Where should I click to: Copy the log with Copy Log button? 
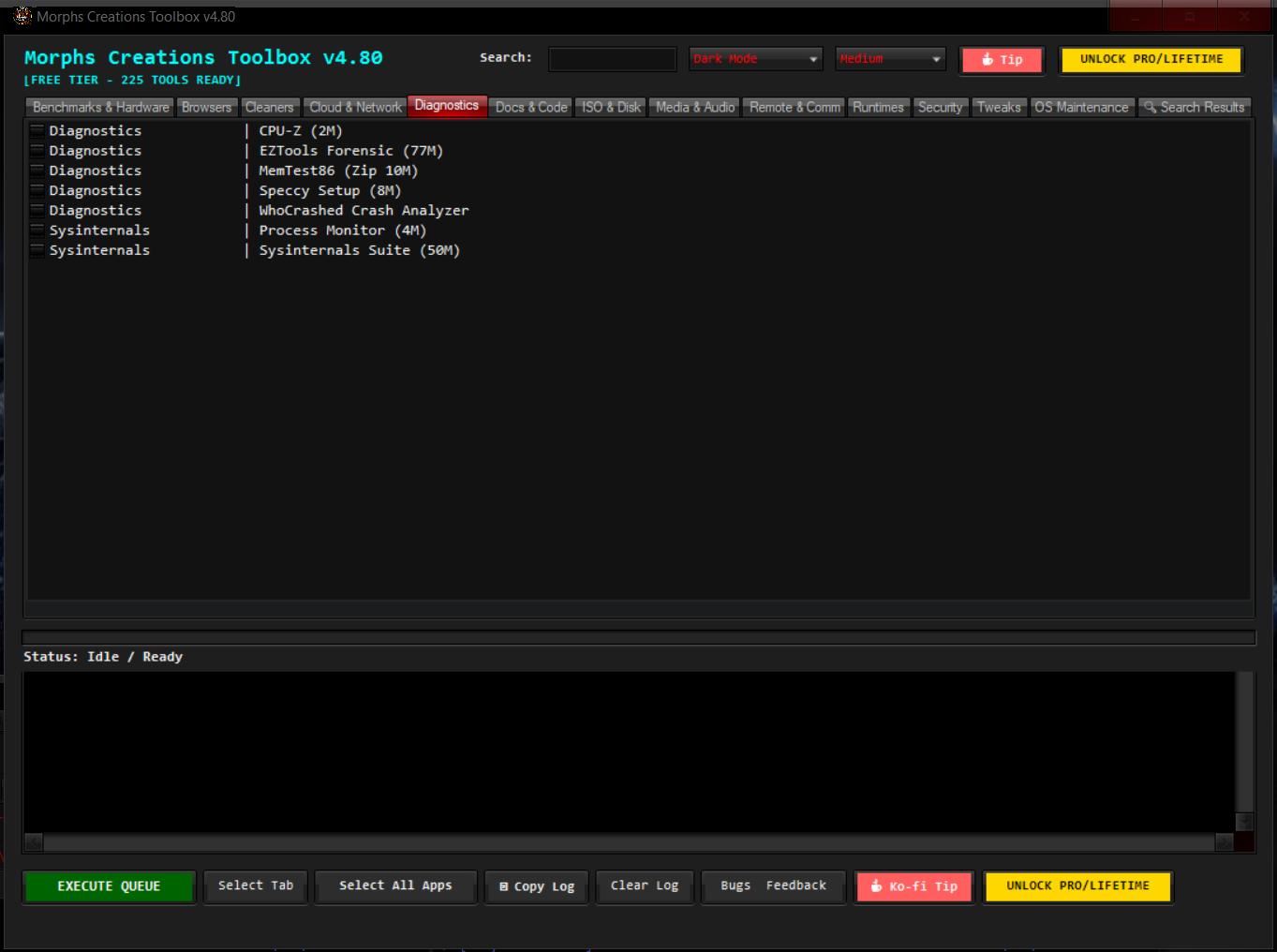(537, 886)
